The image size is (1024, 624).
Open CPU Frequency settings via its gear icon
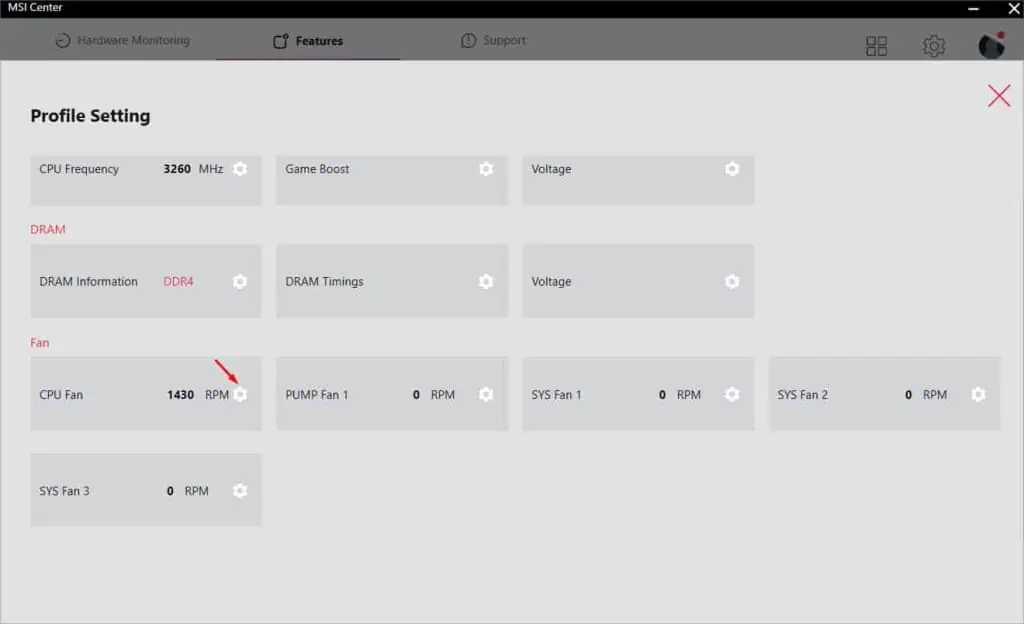pos(240,169)
